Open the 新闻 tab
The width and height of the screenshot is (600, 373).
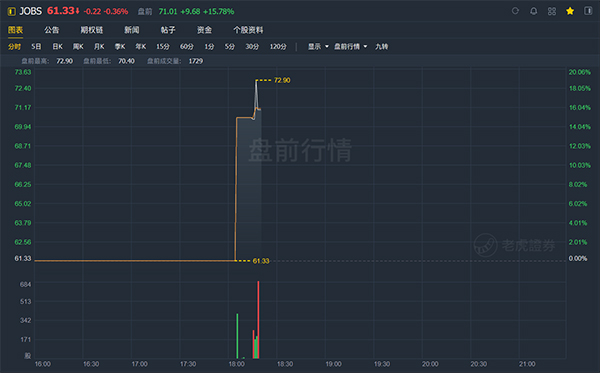coord(132,30)
